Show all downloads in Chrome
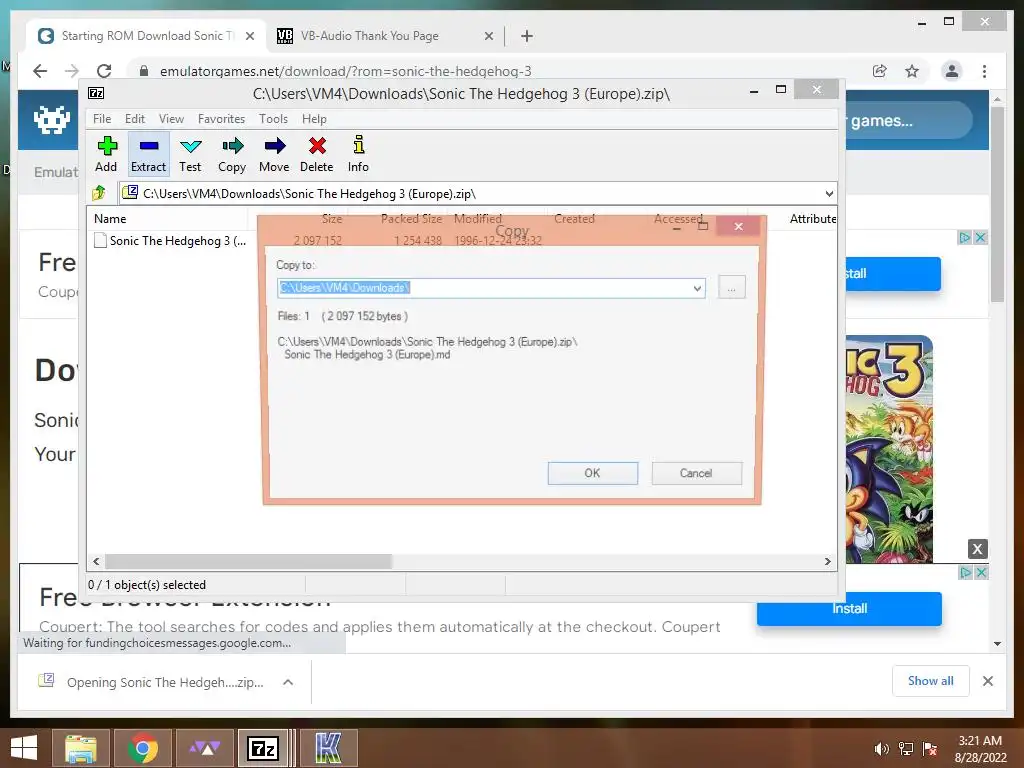Screen dimensions: 1024x768 click(x=931, y=681)
